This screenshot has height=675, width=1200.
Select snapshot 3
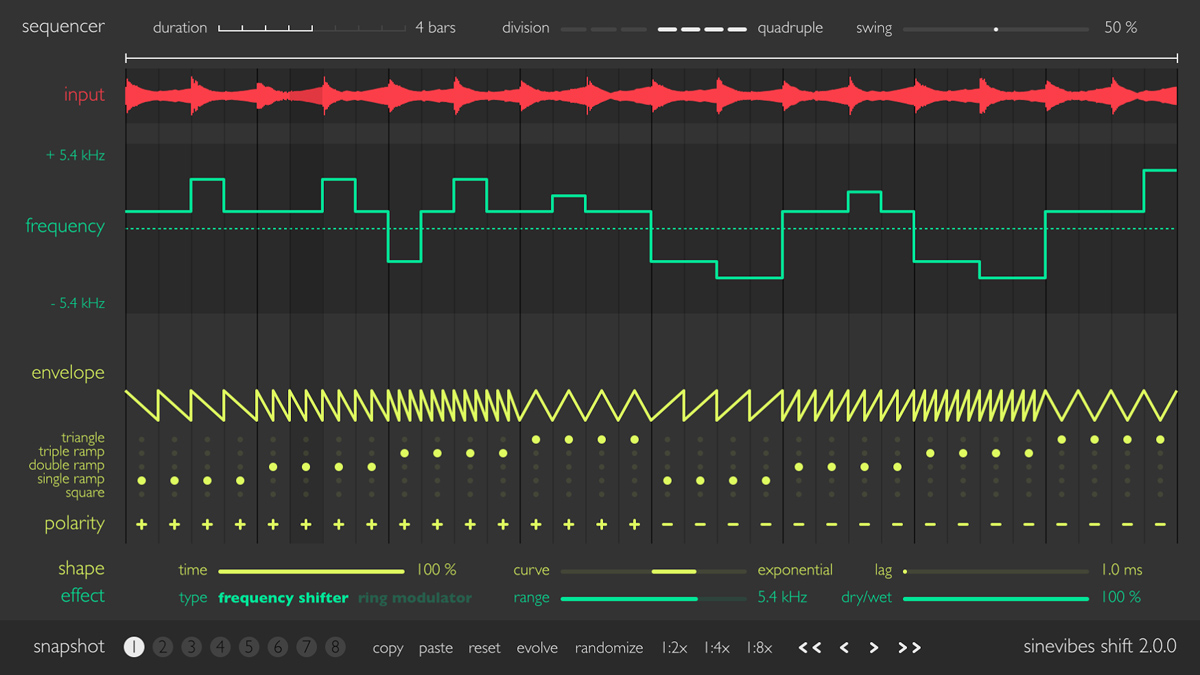[191, 647]
